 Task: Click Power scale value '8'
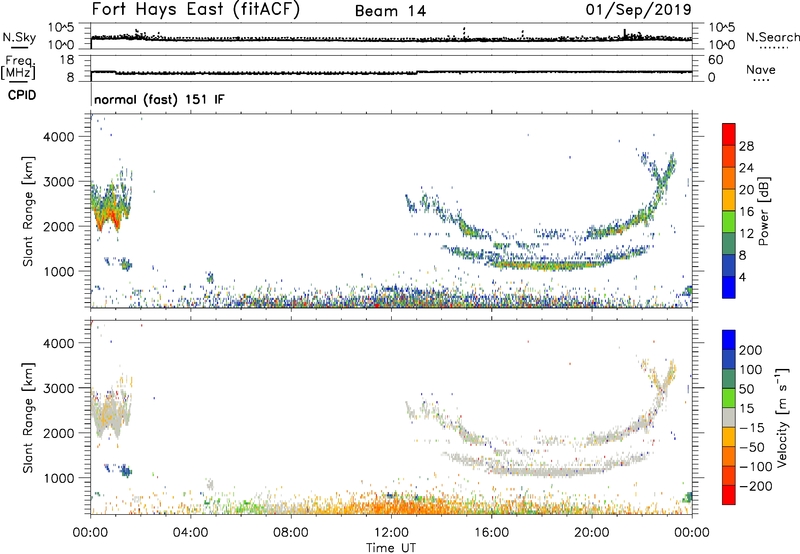pos(742,256)
